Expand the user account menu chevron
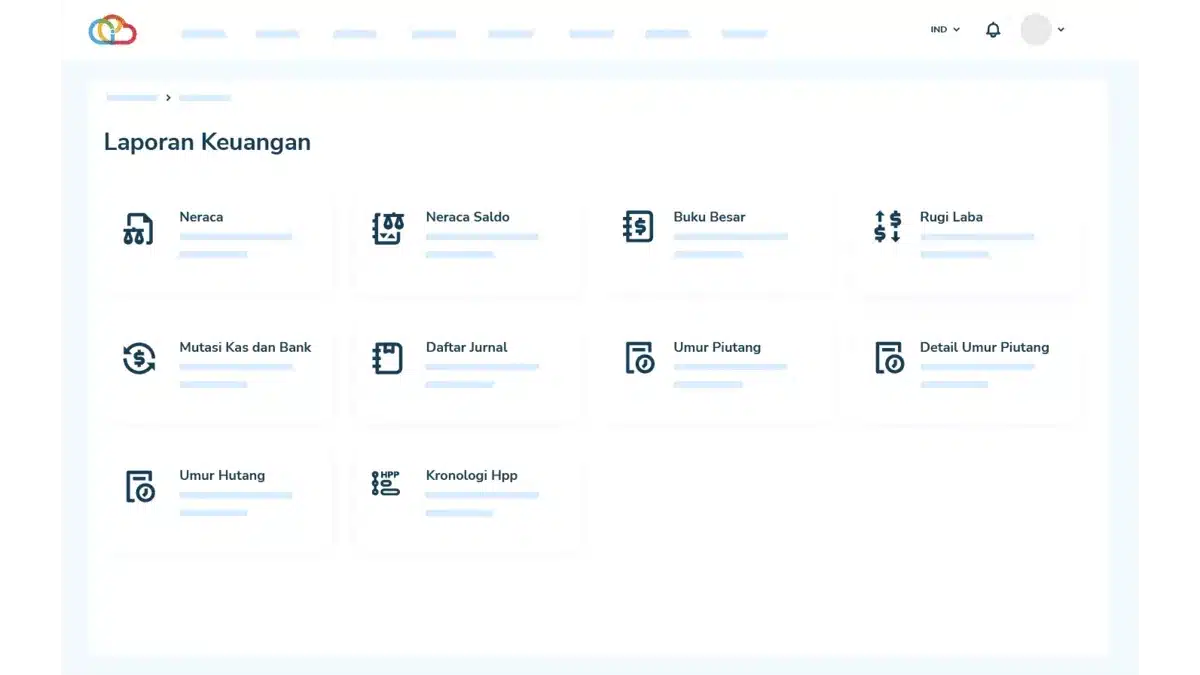 click(x=1061, y=30)
